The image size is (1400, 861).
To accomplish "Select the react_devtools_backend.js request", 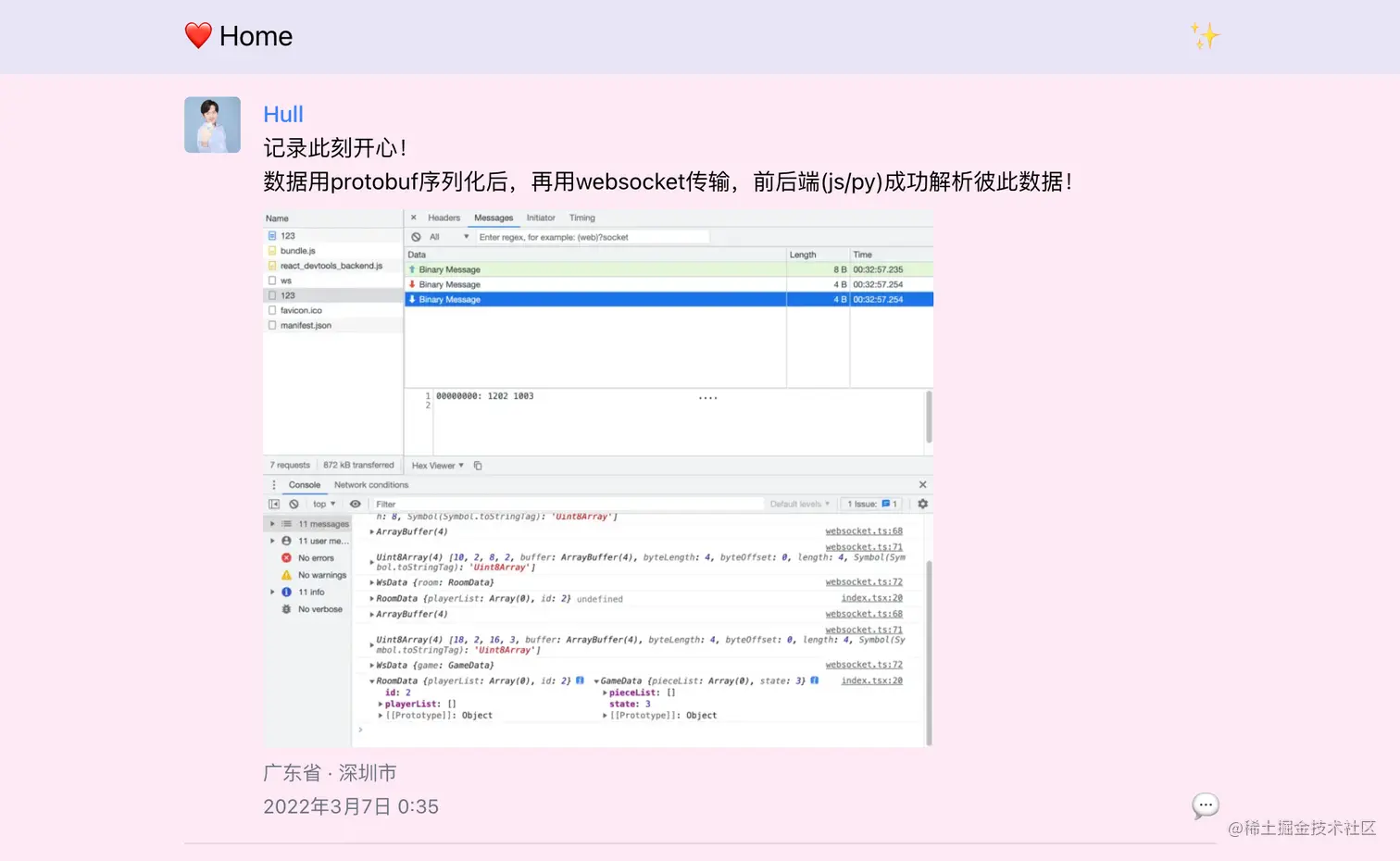I will (333, 266).
